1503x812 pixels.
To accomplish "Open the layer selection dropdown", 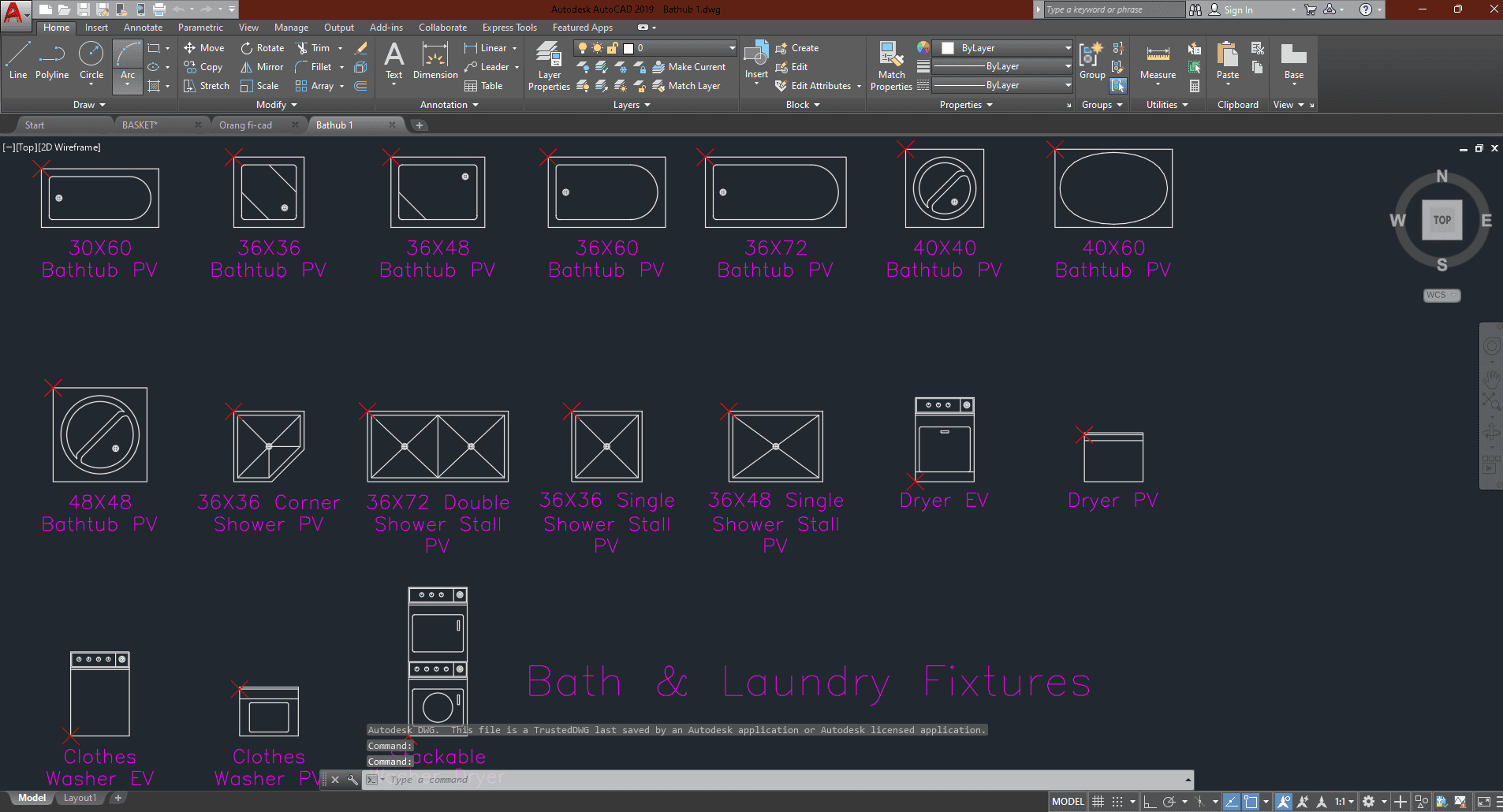I will coord(732,48).
